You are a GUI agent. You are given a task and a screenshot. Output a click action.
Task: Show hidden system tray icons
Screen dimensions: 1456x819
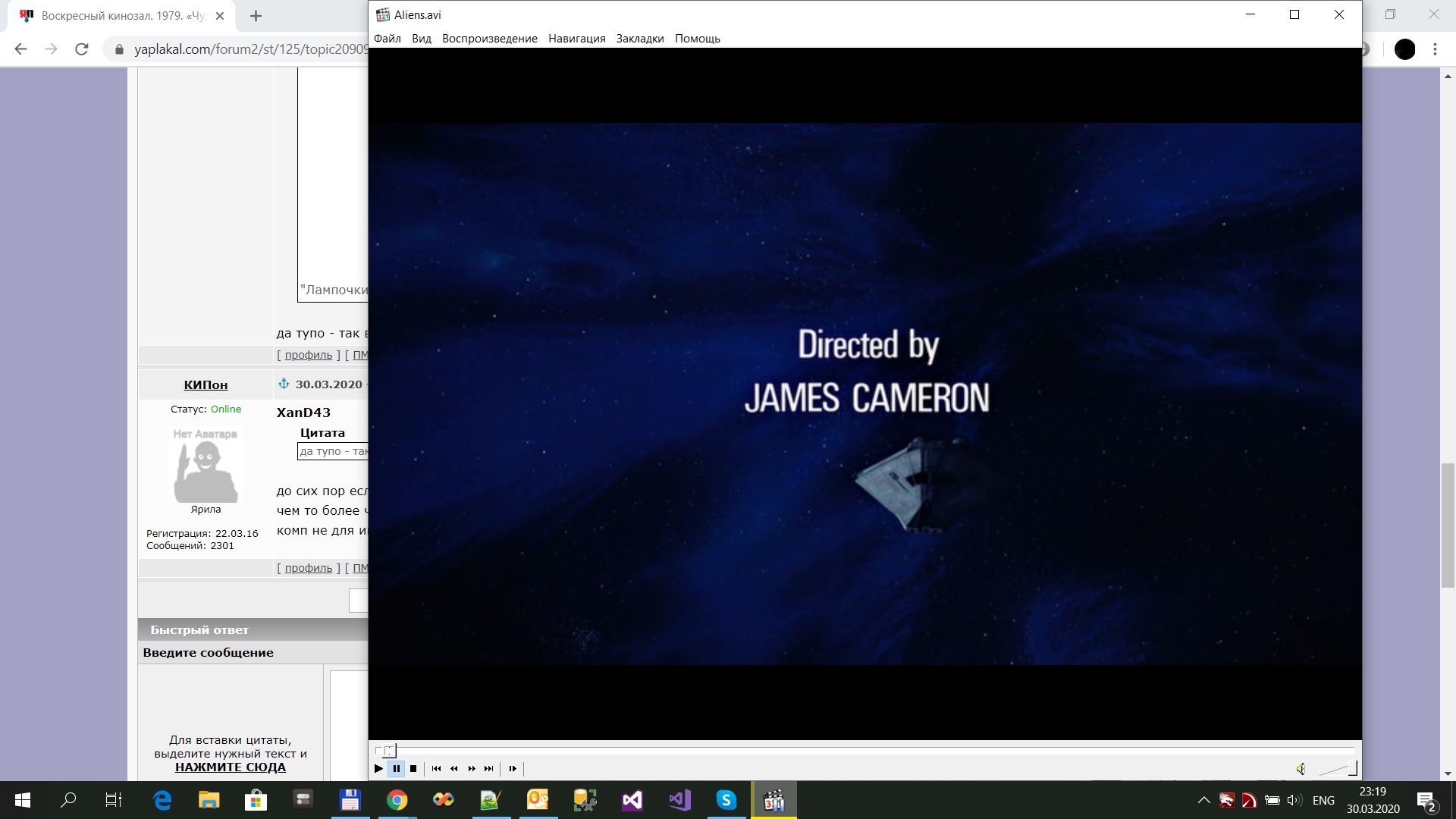[1203, 800]
